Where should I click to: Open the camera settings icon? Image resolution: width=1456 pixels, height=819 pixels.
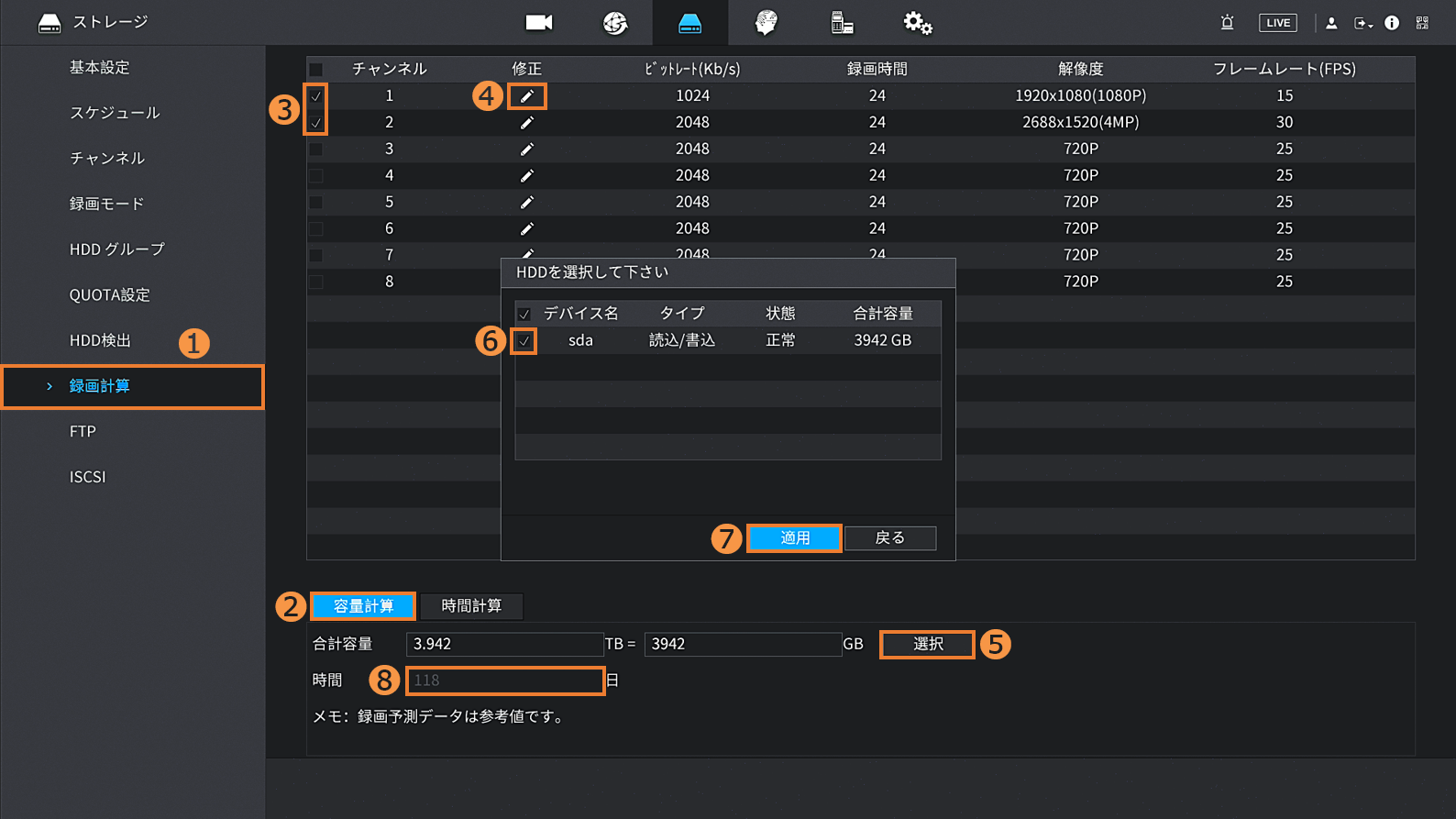click(538, 23)
